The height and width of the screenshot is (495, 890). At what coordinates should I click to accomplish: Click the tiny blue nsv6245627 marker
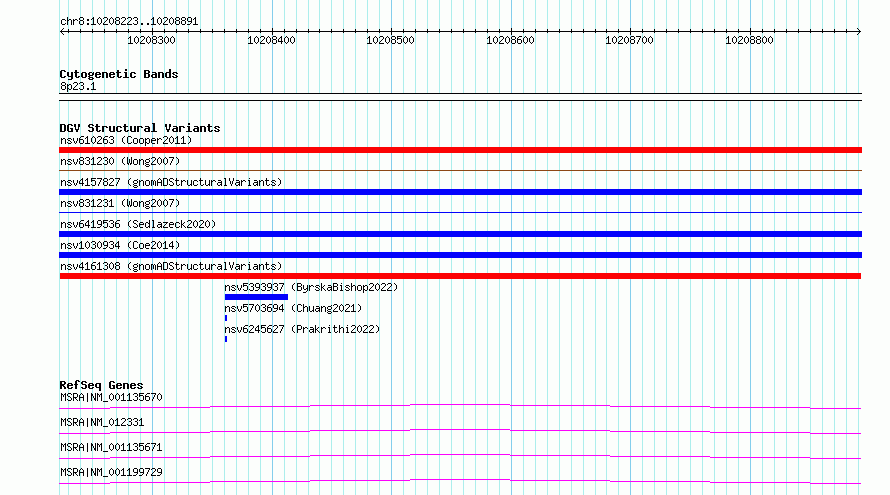[x=226, y=339]
